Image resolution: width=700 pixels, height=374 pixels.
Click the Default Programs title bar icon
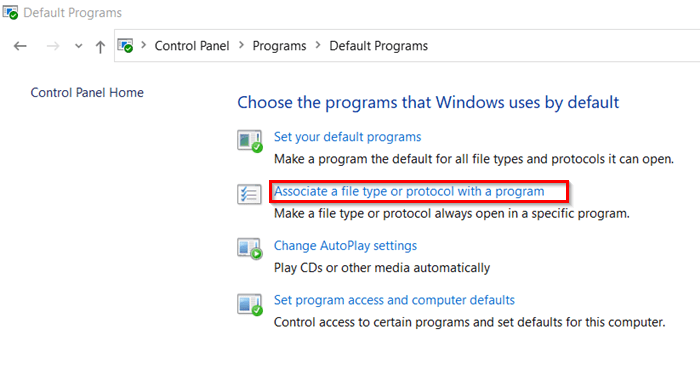pyautogui.click(x=10, y=12)
